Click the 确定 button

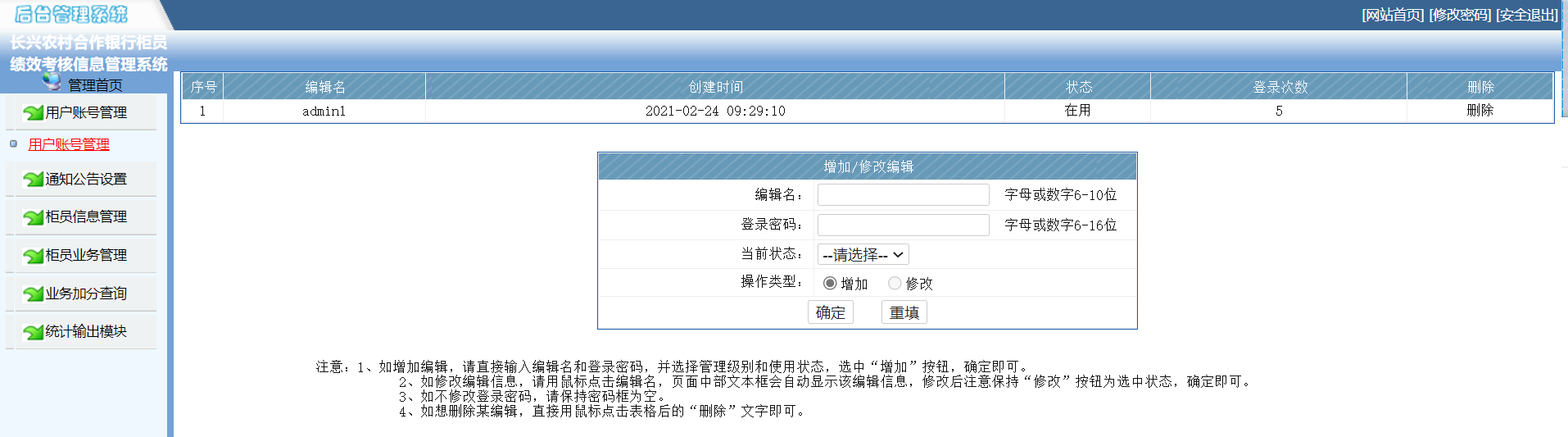click(x=831, y=312)
